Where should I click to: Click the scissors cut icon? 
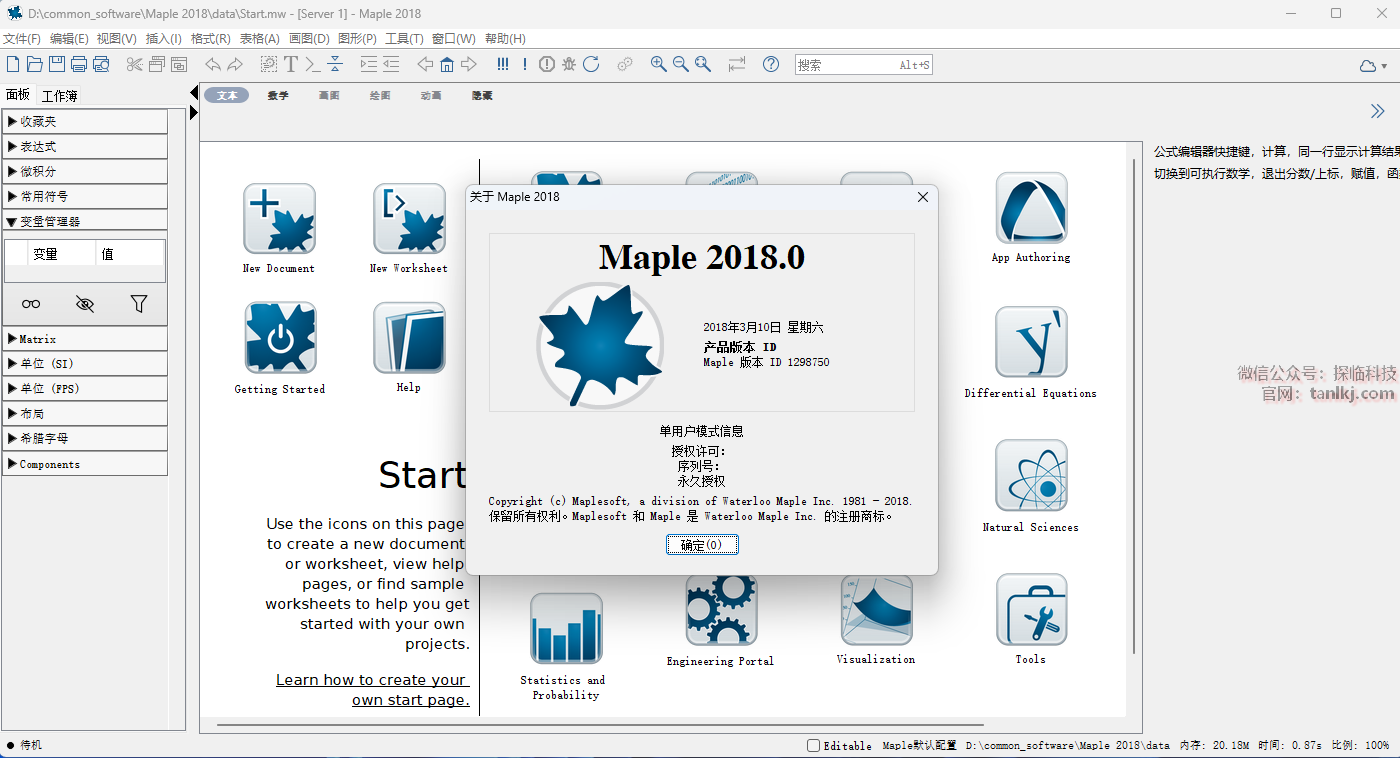pyautogui.click(x=135, y=64)
